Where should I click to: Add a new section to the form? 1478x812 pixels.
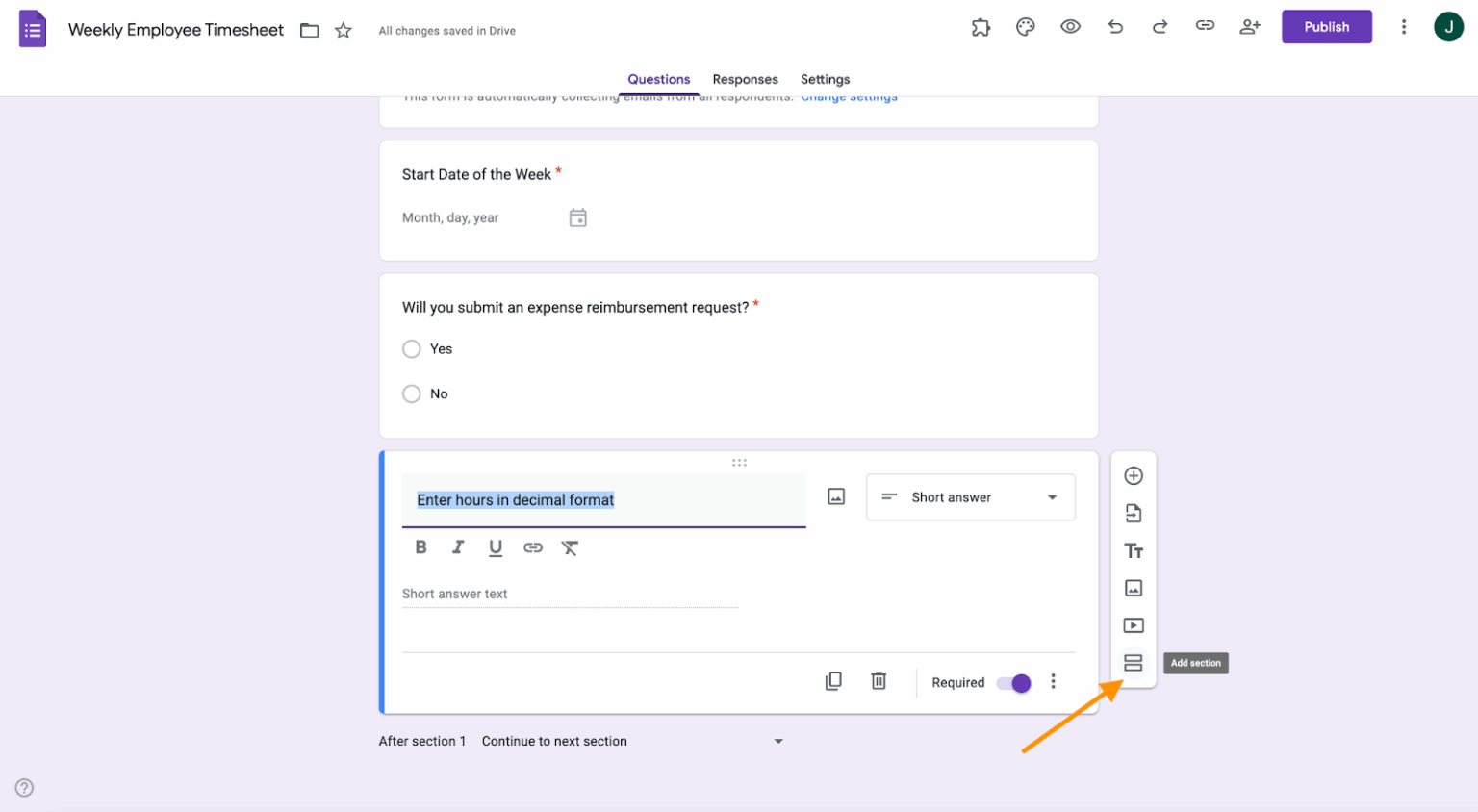click(x=1134, y=662)
